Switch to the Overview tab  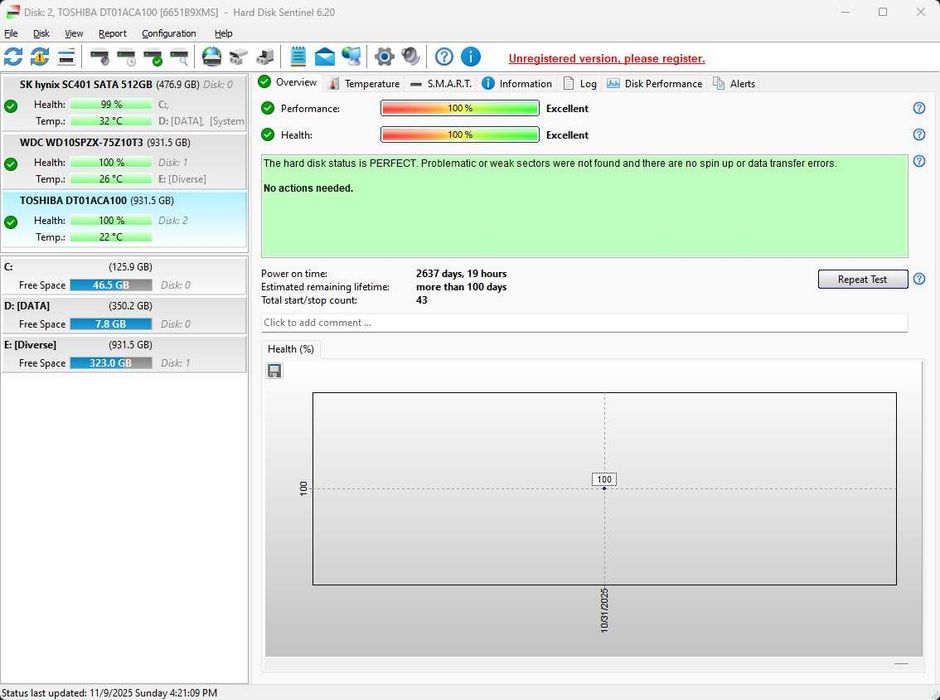[288, 83]
